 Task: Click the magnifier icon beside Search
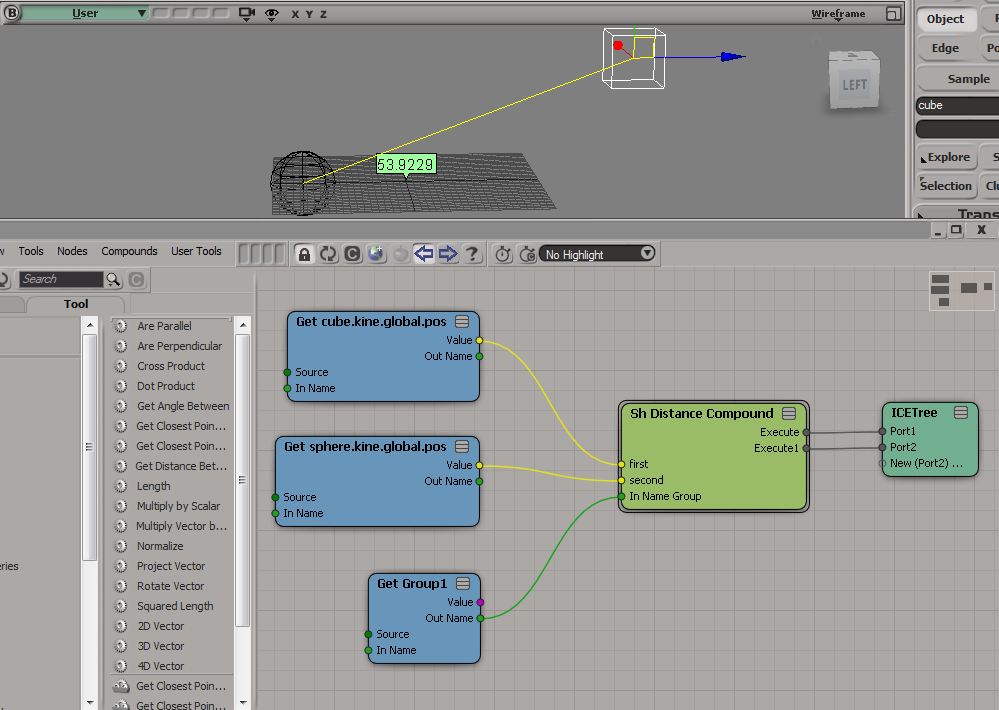(x=114, y=279)
